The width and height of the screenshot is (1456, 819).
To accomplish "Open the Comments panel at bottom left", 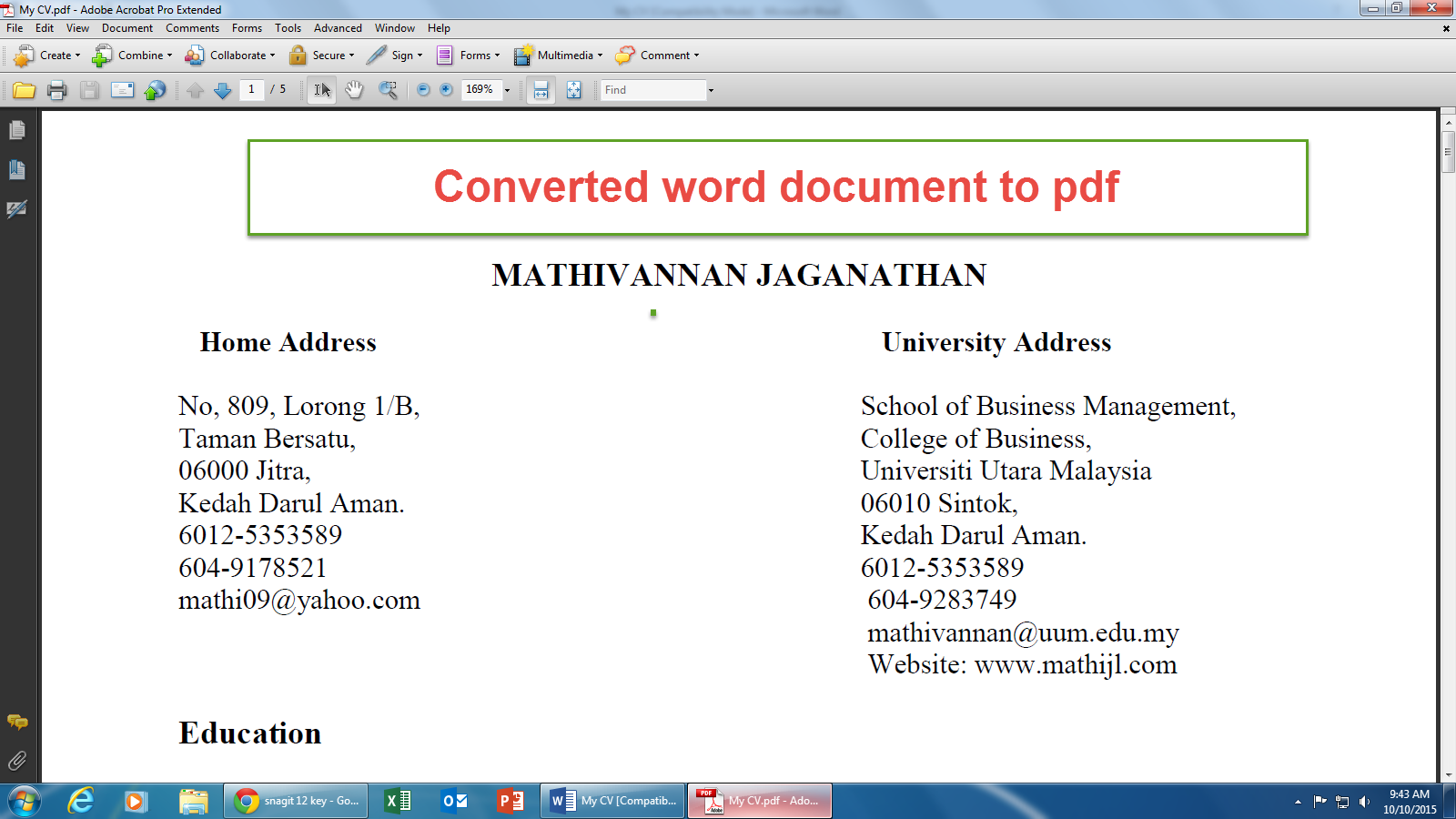I will [x=18, y=723].
